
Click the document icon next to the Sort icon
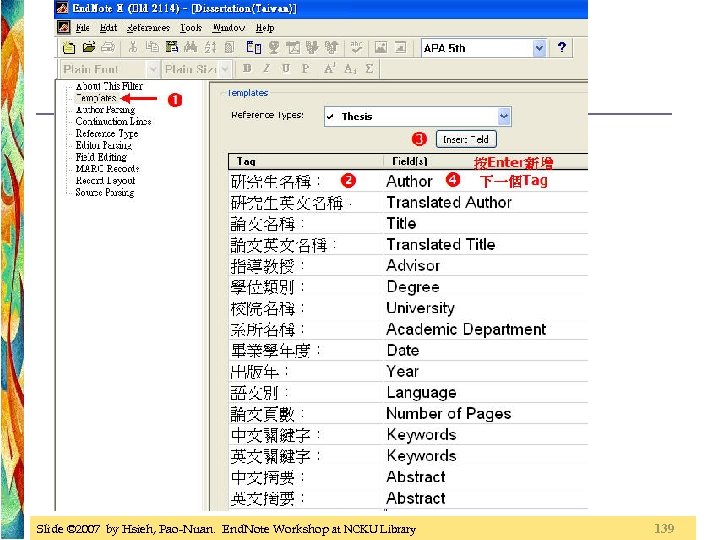pos(230,47)
